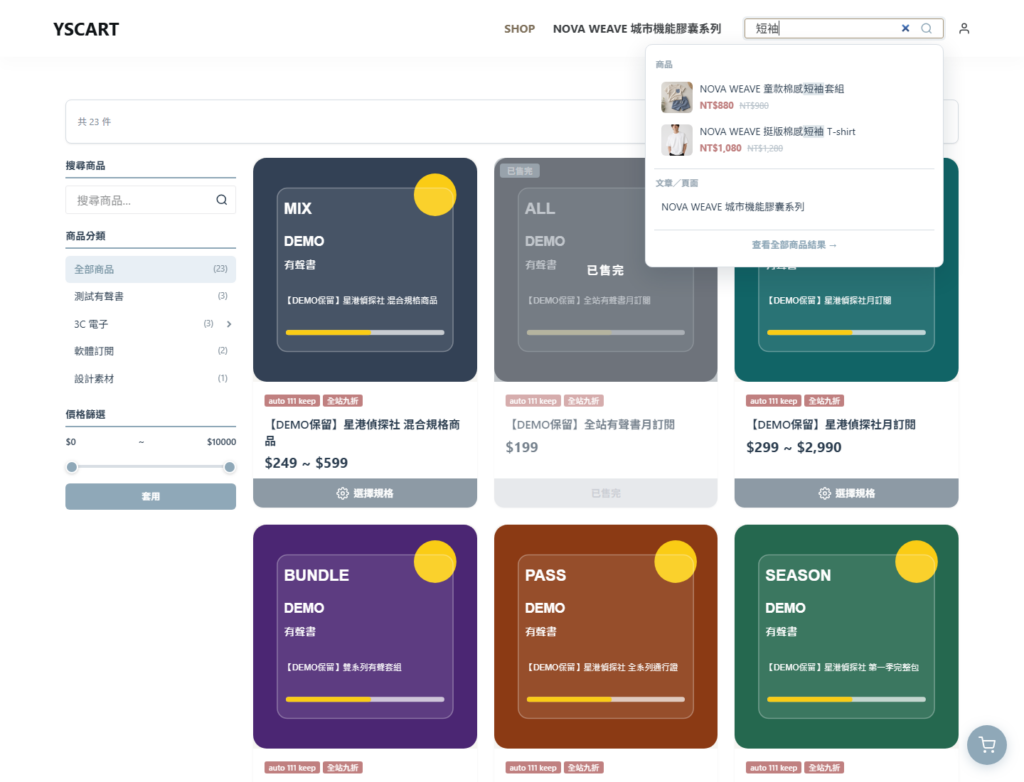Clear the header search text with X
This screenshot has height=782, width=1024.
tap(905, 28)
